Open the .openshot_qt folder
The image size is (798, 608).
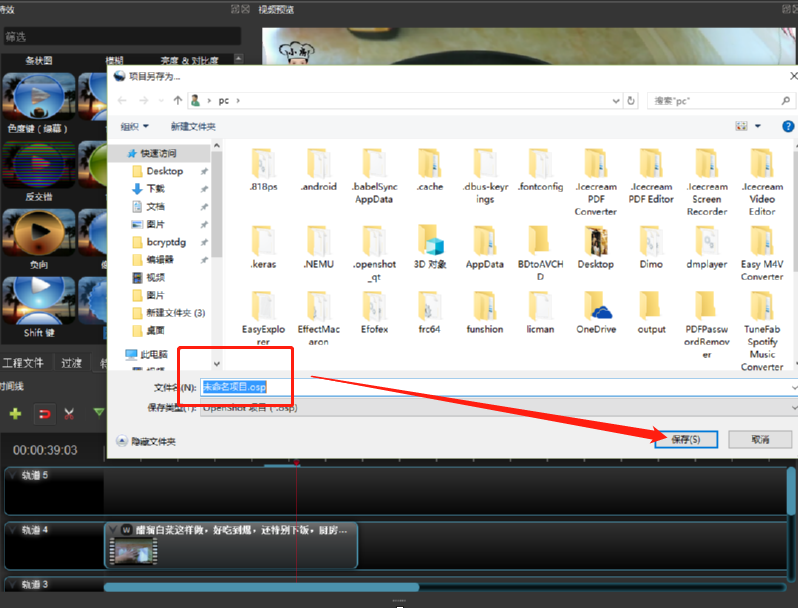[x=374, y=254]
